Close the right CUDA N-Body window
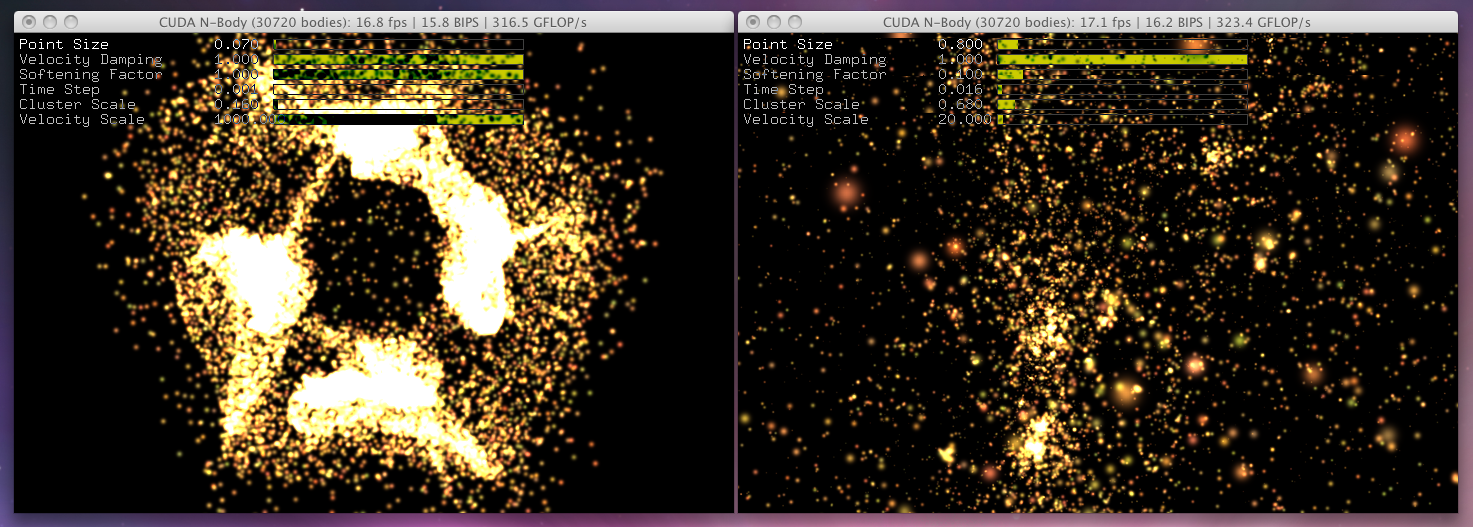This screenshot has width=1473, height=527. pyautogui.click(x=752, y=22)
